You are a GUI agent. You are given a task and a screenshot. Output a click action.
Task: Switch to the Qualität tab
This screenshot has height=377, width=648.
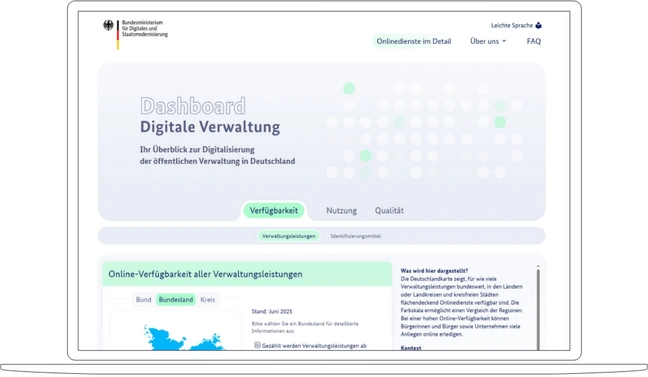389,211
